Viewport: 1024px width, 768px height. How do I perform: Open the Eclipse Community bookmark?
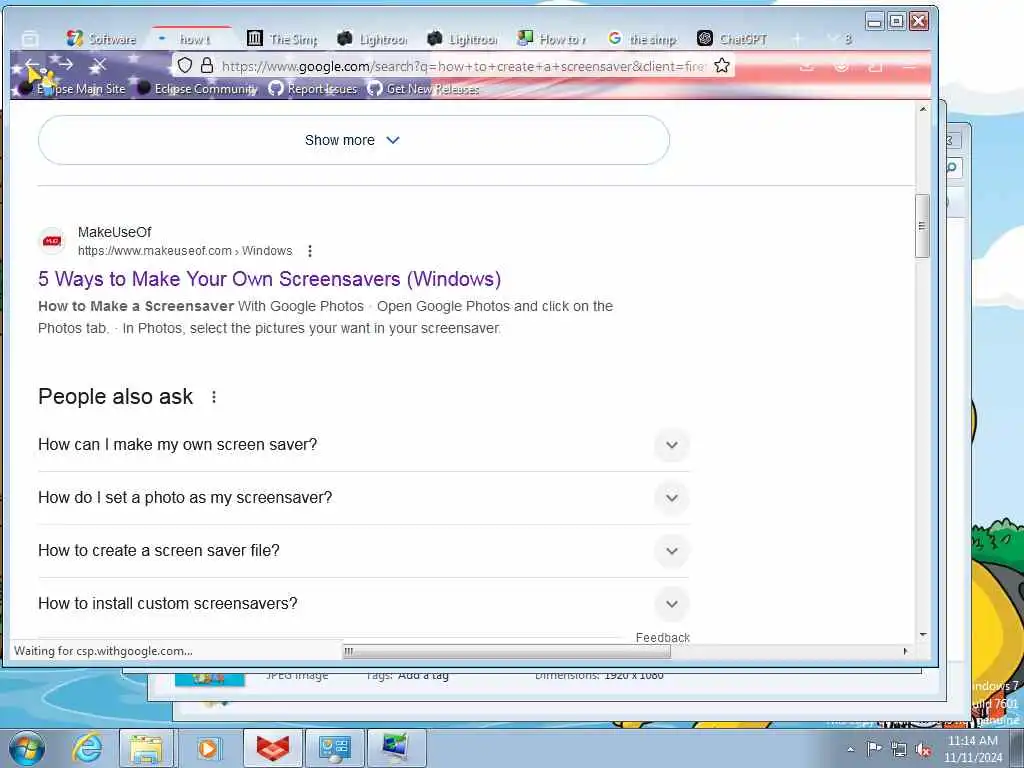(x=198, y=89)
